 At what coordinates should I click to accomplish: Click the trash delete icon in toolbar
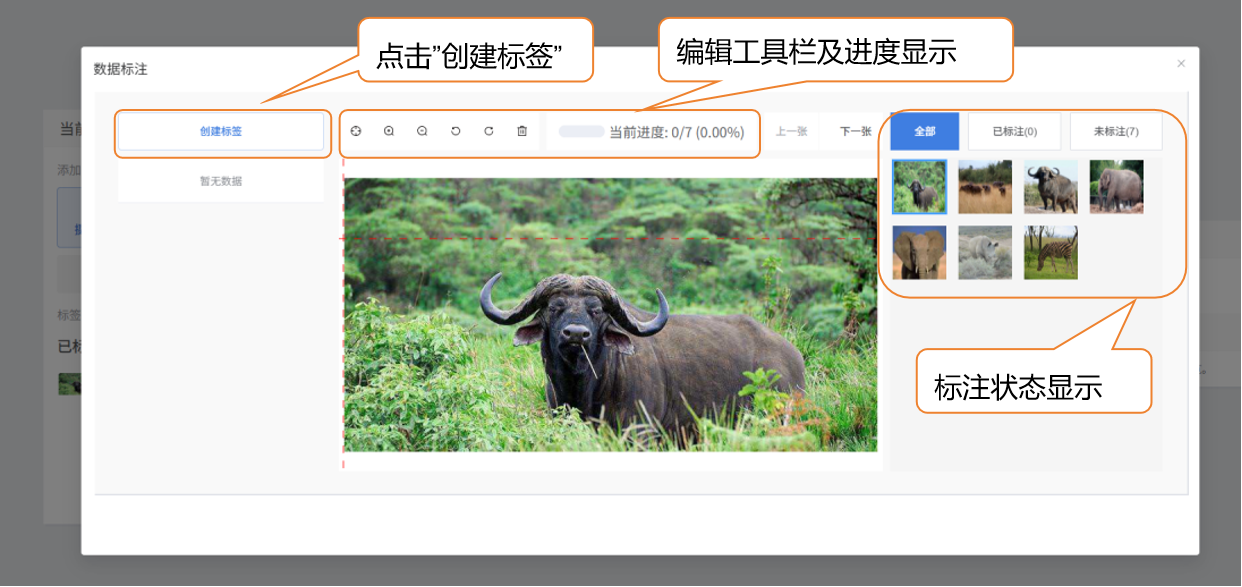pos(522,131)
